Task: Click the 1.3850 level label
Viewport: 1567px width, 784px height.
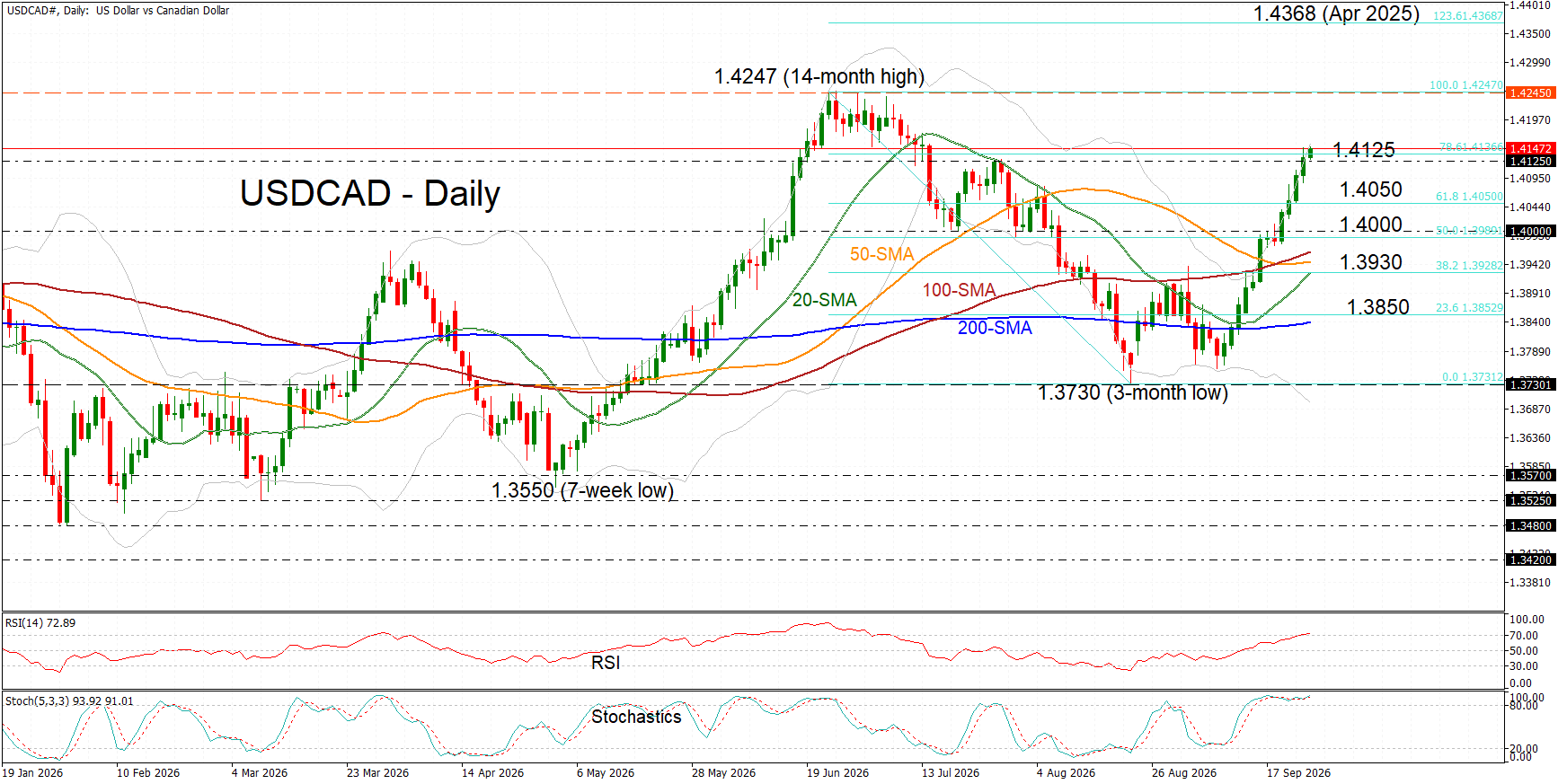Action: point(1377,307)
